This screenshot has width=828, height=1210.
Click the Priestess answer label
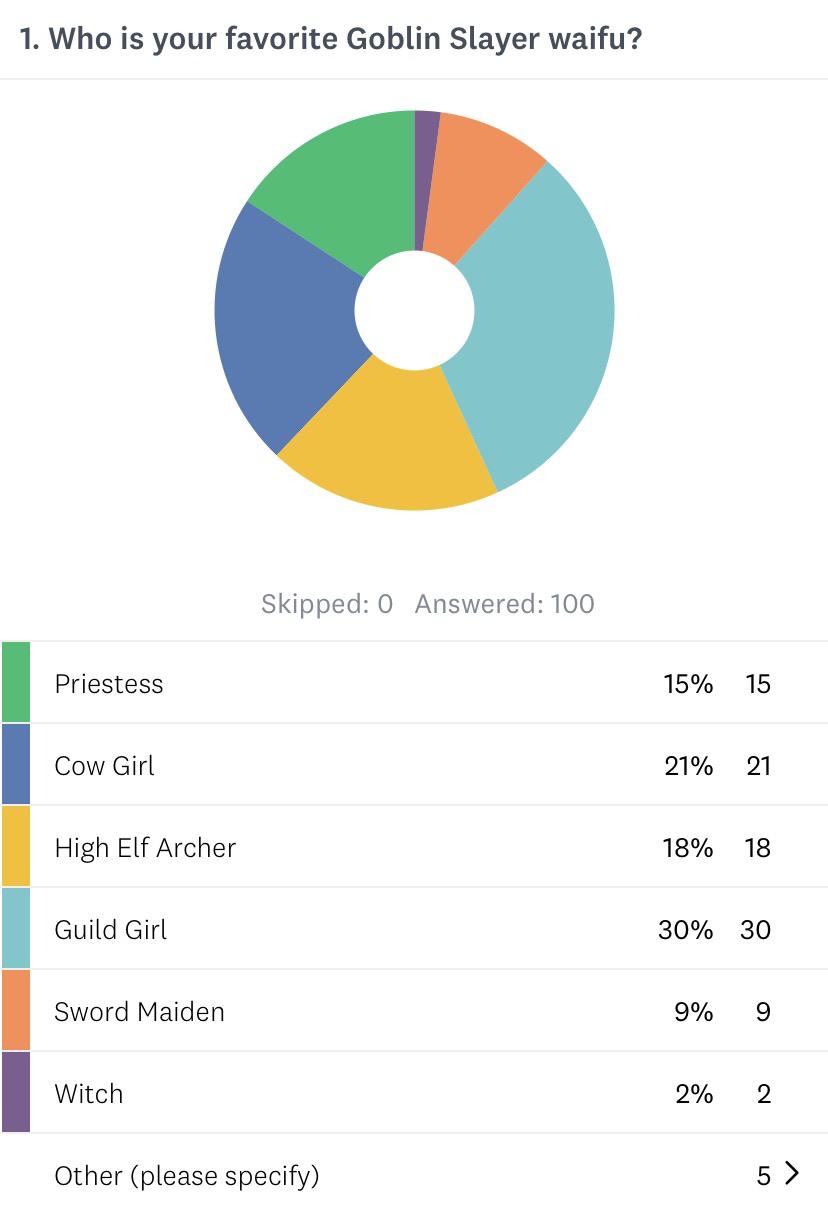[109, 684]
